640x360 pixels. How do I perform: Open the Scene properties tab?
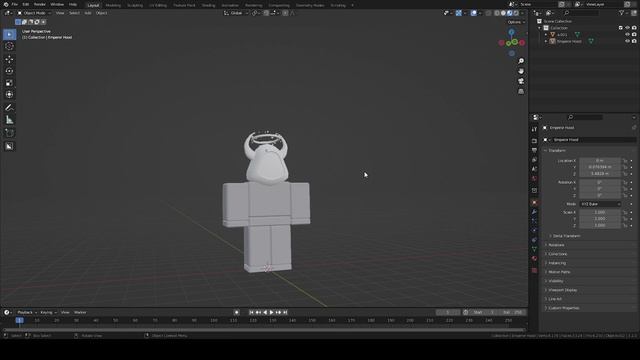(534, 169)
